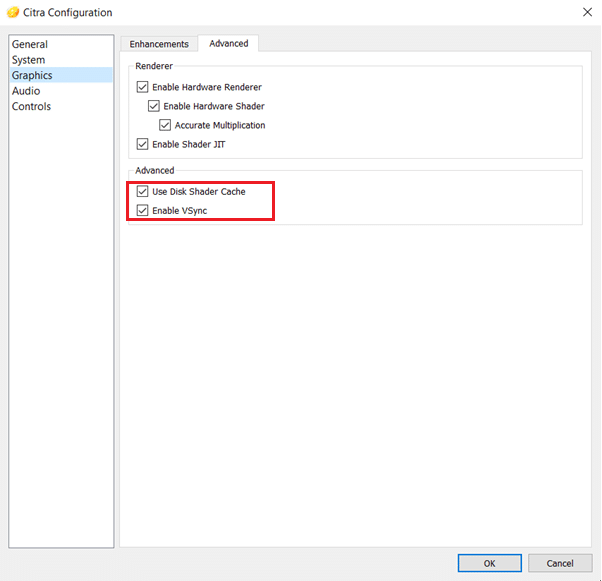Click the Citra Configuration title bar
Viewport: 602px width, 581px height.
tap(300, 13)
